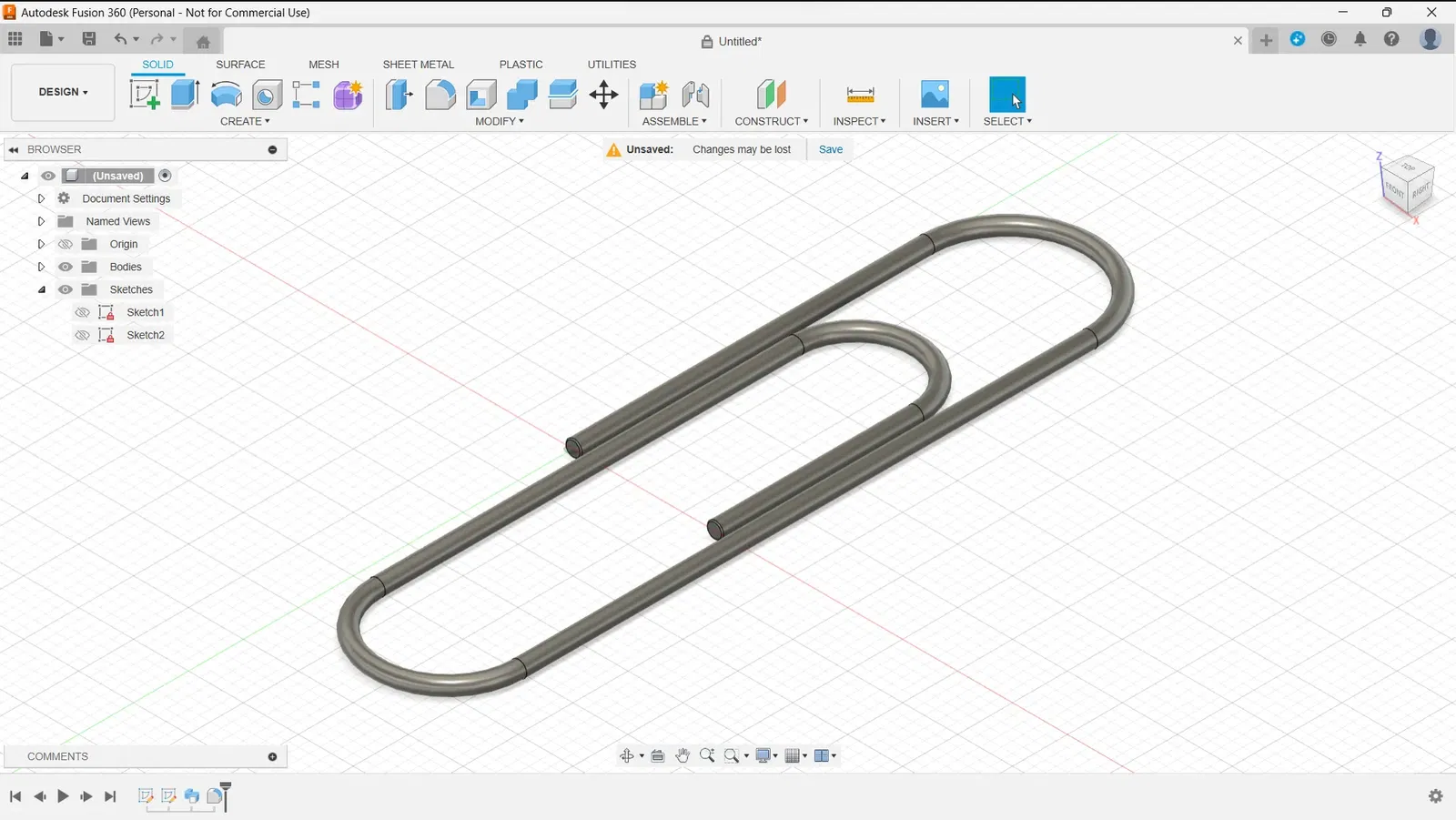Viewport: 1456px width, 820px height.
Task: Click the Insert image icon
Action: 935,95
